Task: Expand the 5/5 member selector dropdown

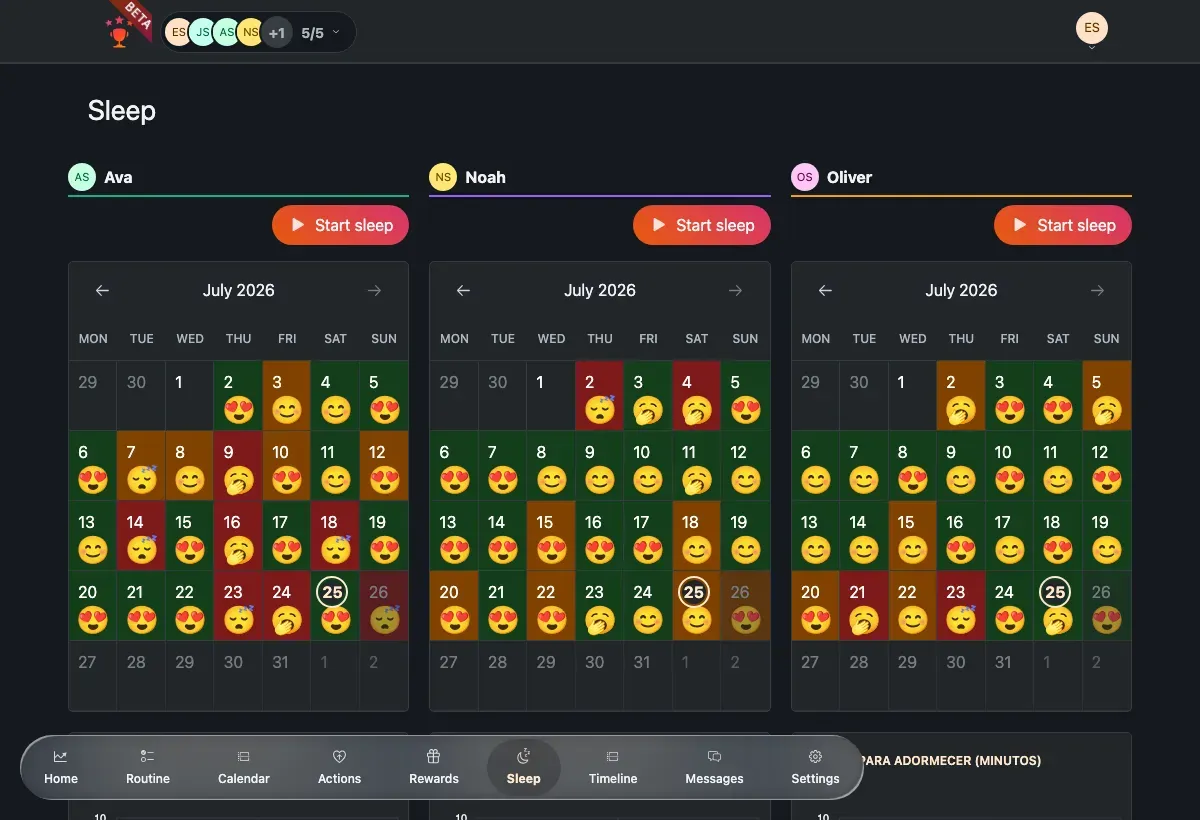Action: click(321, 33)
